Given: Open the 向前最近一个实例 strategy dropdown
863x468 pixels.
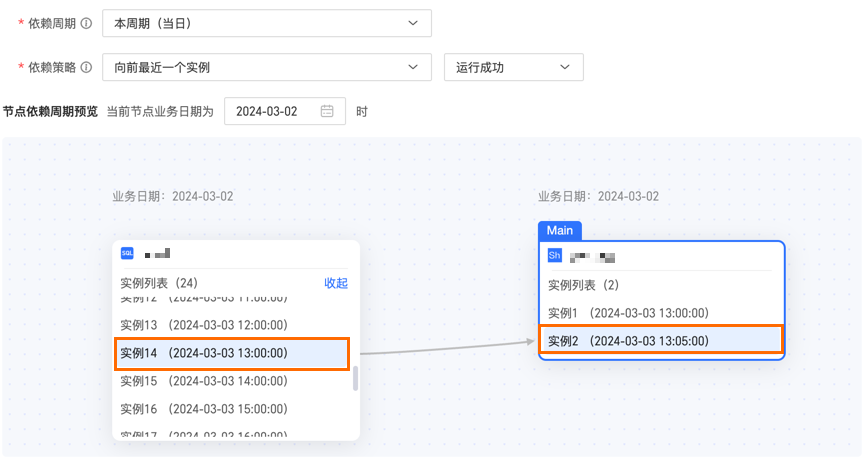Looking at the screenshot, I should coord(267,67).
